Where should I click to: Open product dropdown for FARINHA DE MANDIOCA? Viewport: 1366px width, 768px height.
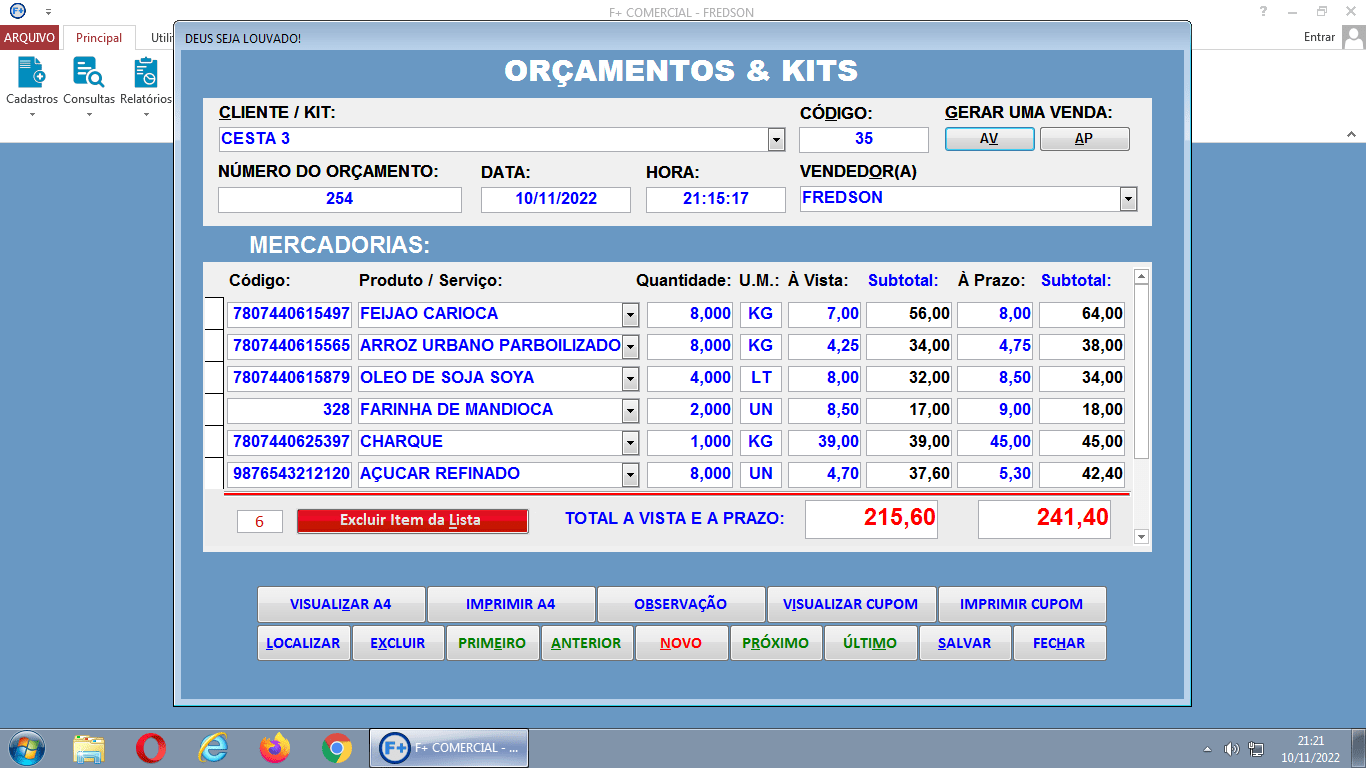tap(630, 411)
